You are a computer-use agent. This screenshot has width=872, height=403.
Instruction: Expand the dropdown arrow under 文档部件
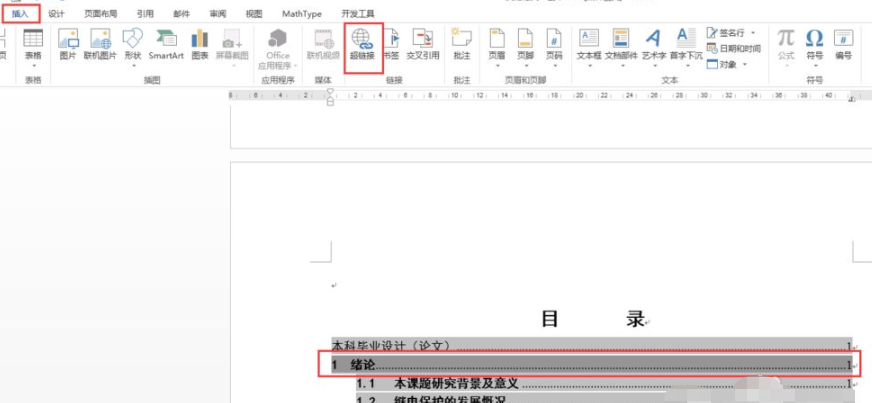point(622,66)
